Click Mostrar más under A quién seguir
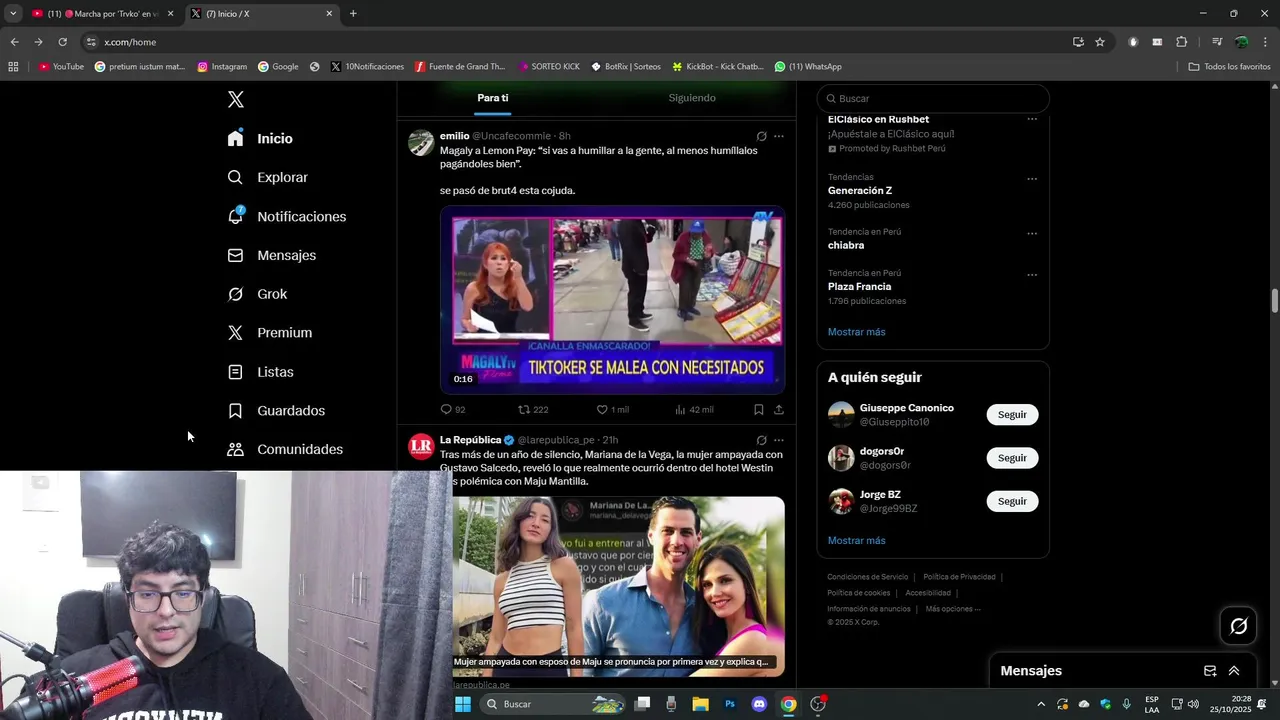Screen dimensions: 1280x720 point(856,541)
